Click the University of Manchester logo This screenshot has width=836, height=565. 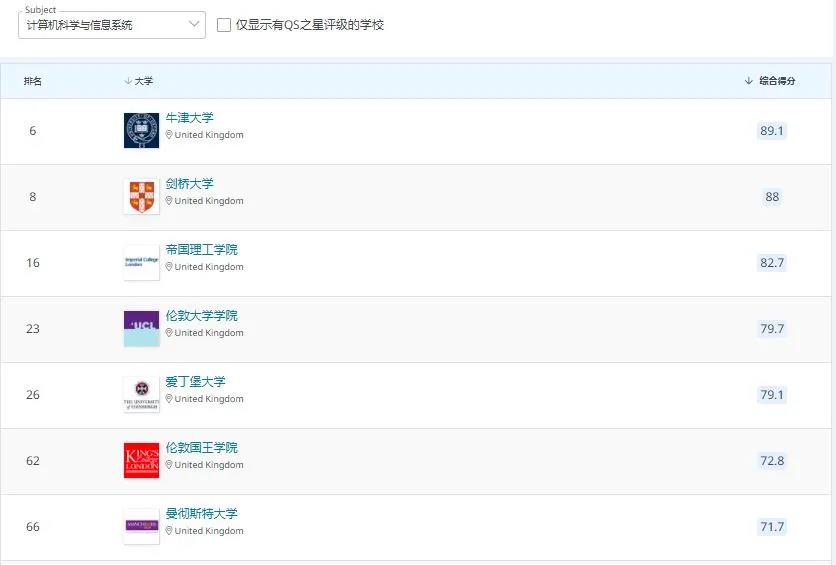tap(141, 527)
